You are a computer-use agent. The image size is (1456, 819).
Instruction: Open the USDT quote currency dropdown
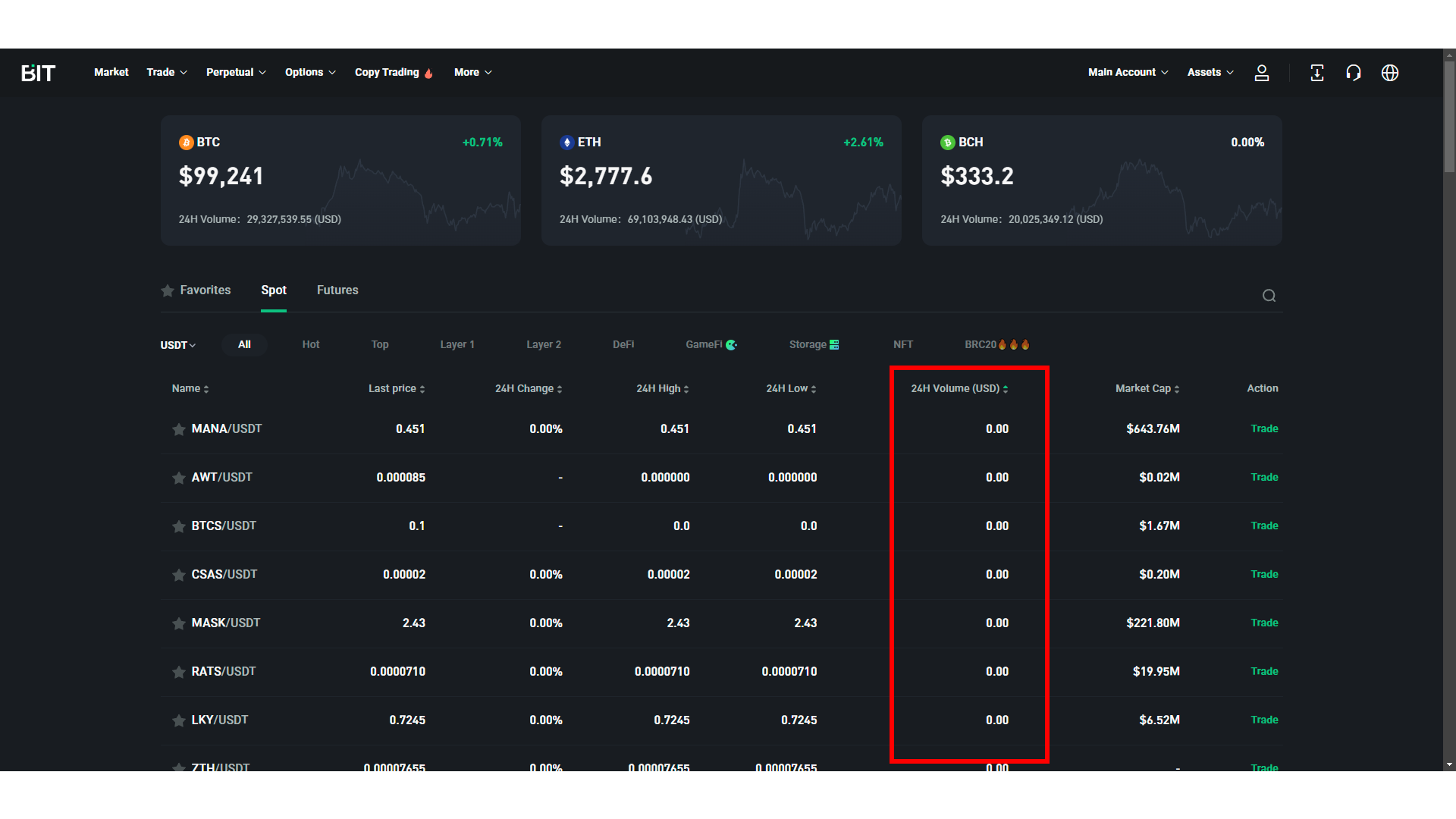[x=178, y=345]
